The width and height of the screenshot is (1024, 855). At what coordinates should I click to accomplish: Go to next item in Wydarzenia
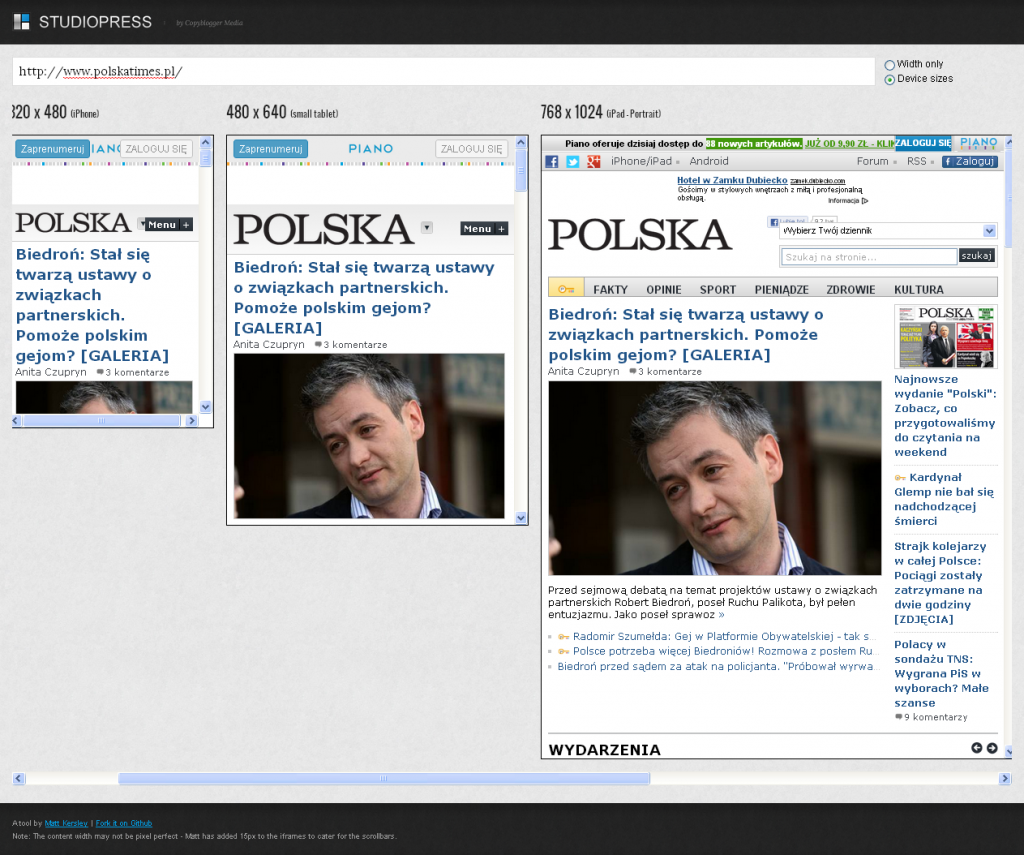pos(992,748)
